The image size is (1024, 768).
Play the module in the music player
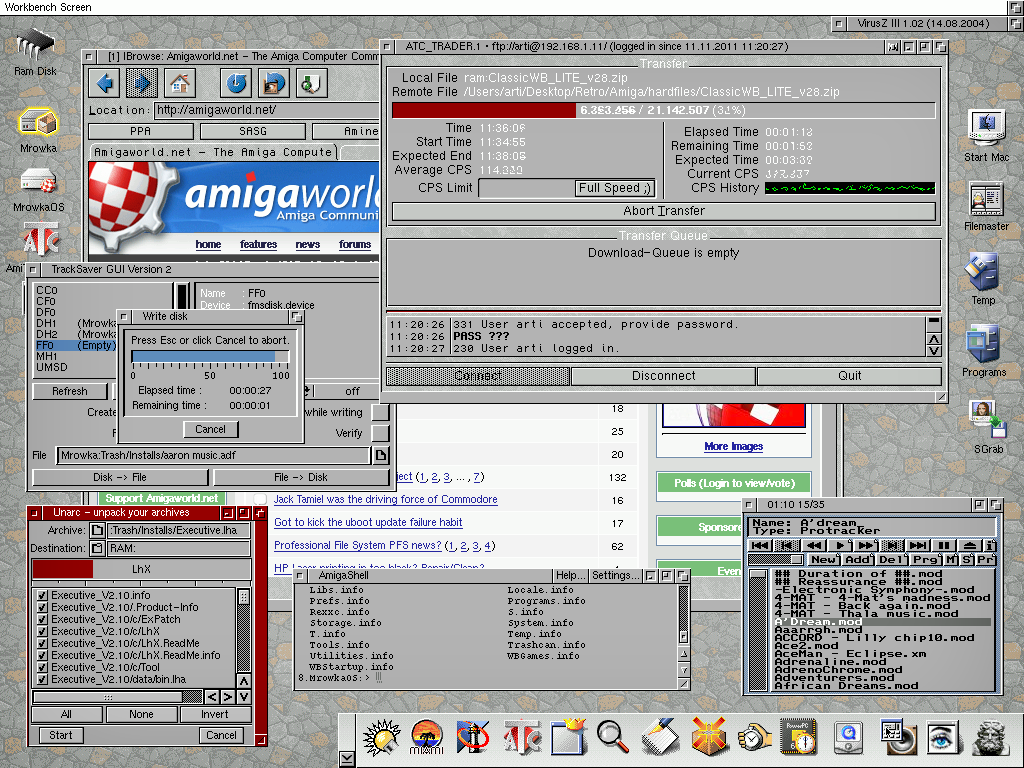(x=839, y=545)
